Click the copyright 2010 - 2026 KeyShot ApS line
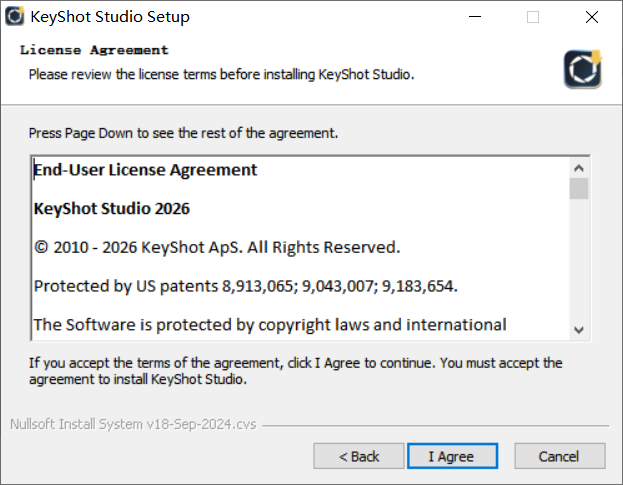The image size is (623, 485). click(217, 247)
